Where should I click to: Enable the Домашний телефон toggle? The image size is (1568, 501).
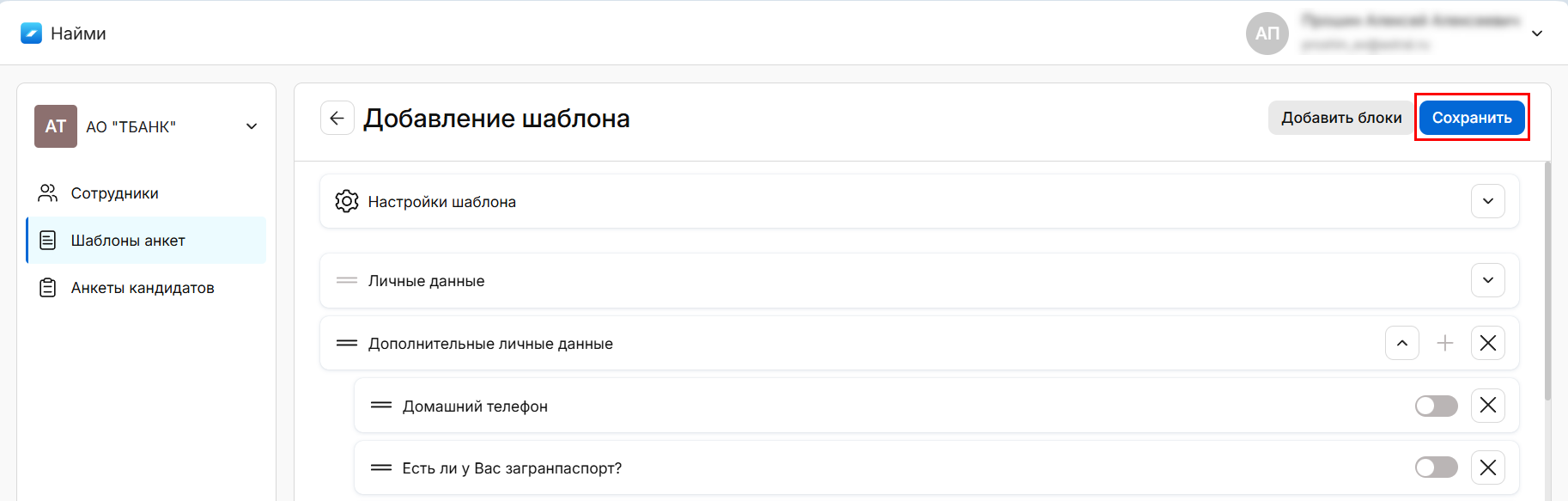pos(1436,406)
